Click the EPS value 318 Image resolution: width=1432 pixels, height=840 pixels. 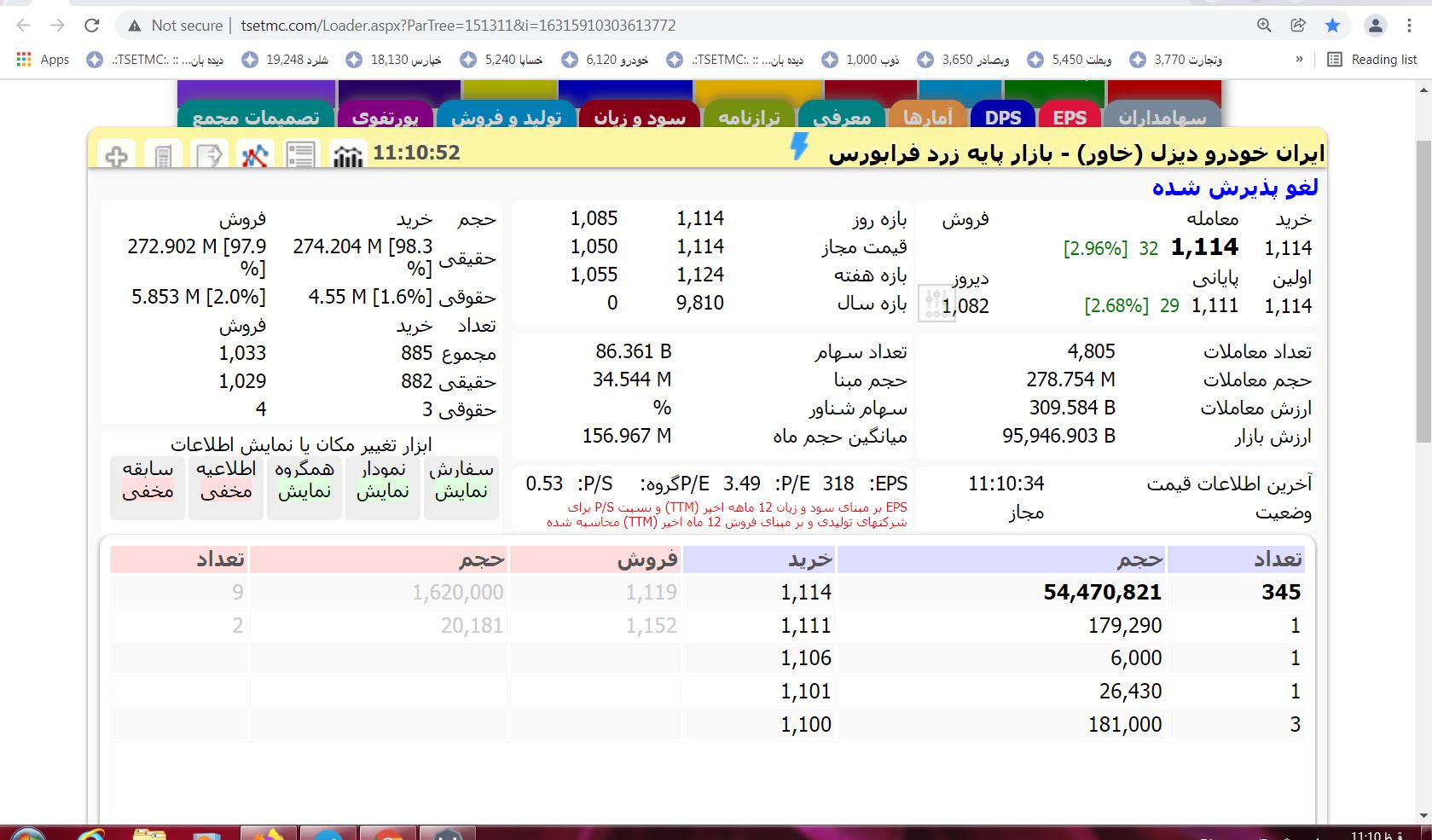[x=838, y=484]
